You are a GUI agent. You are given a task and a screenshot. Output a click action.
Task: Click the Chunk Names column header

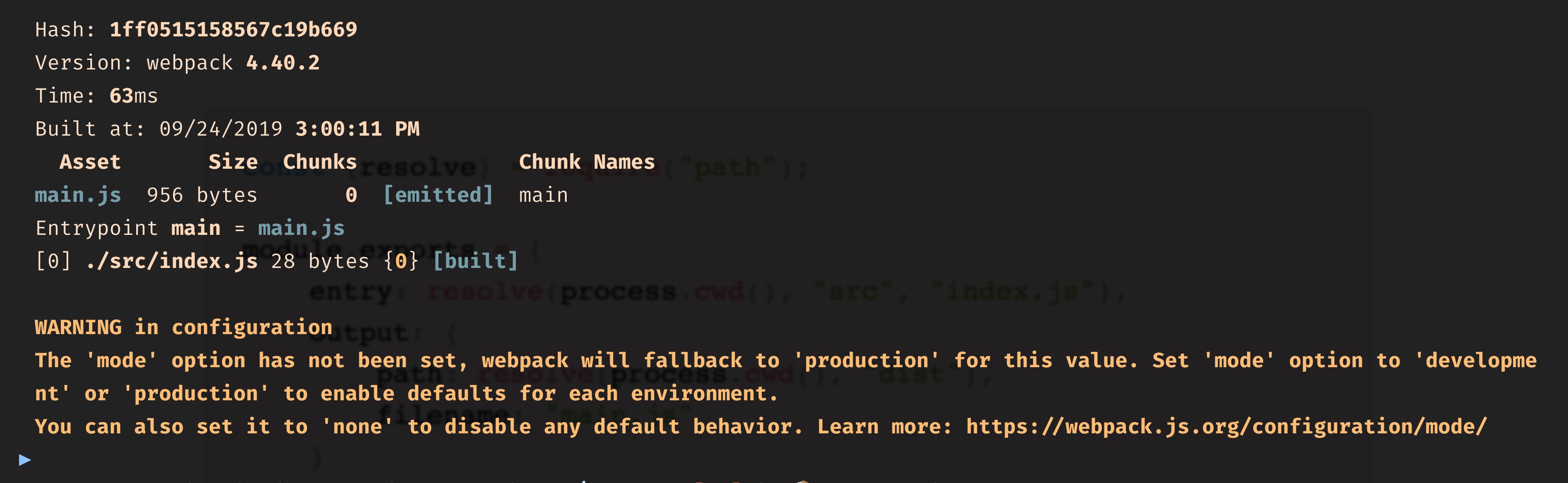586,162
